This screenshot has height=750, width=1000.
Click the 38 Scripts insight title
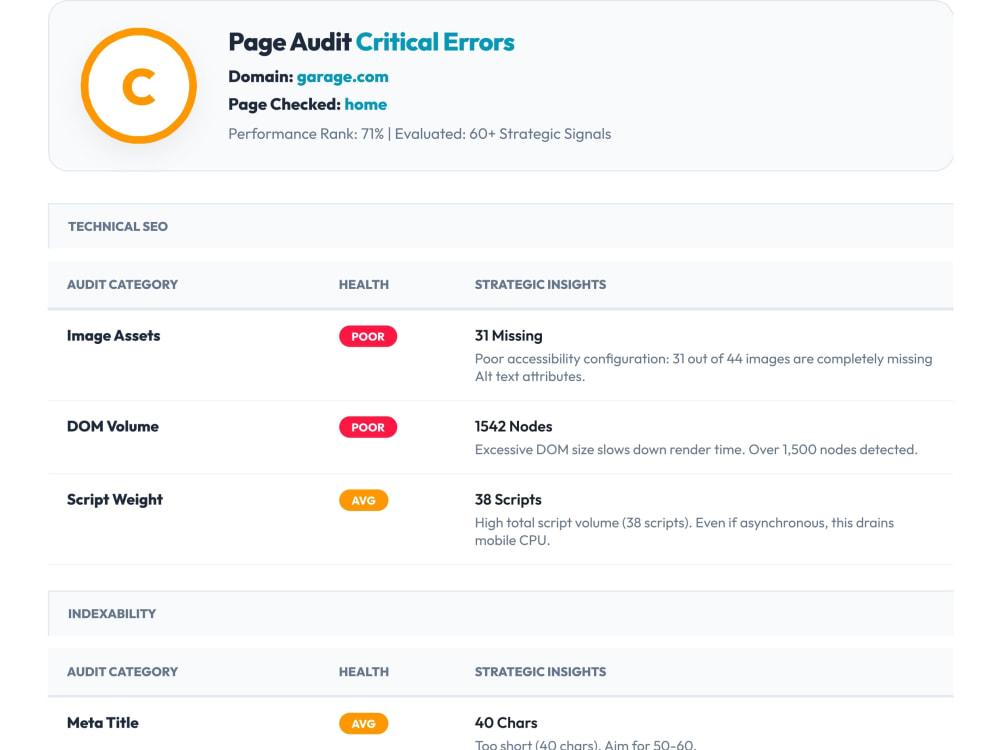tap(508, 499)
